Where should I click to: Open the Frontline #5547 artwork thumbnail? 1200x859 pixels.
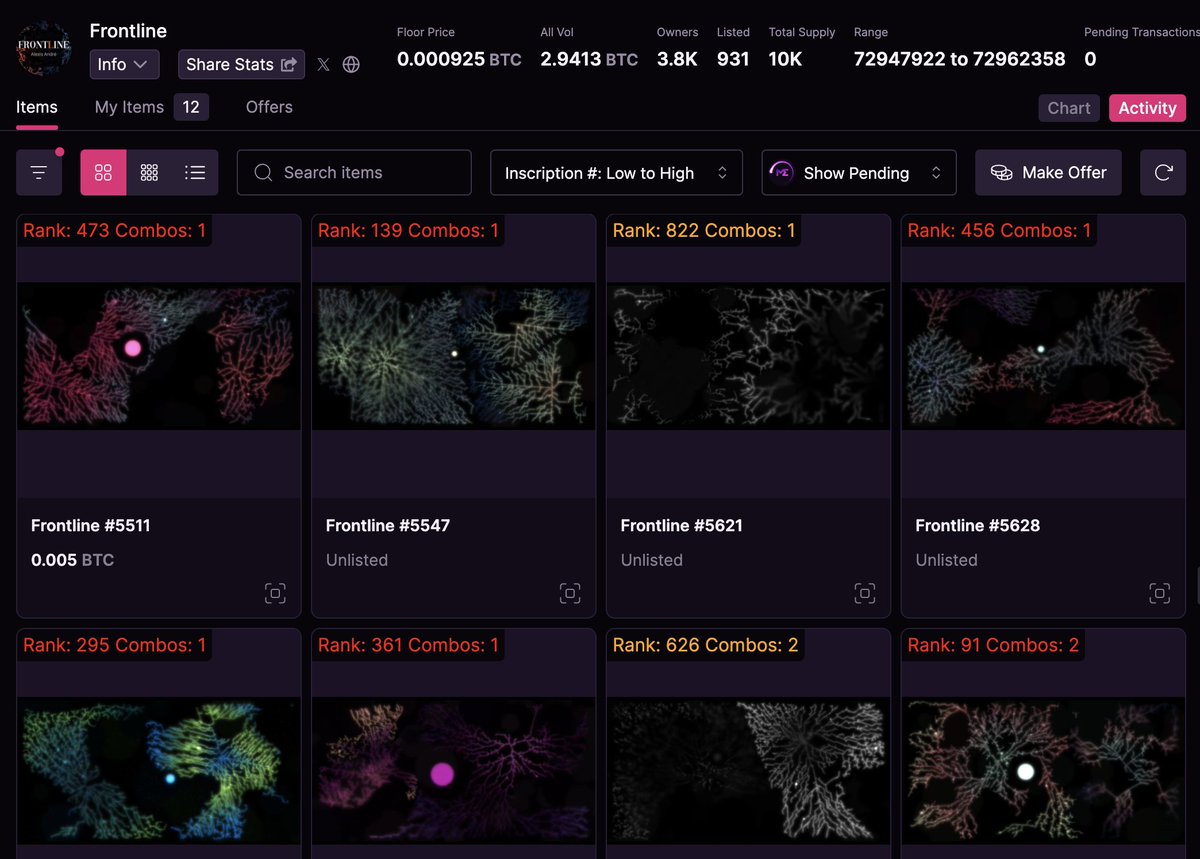click(x=454, y=356)
